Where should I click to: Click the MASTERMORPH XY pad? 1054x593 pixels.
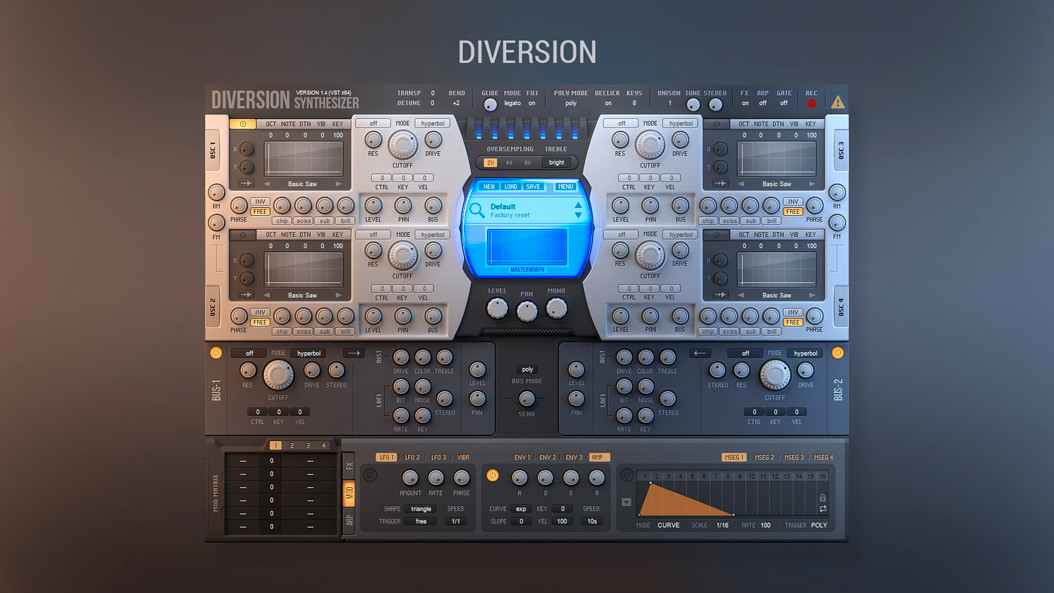pos(527,247)
